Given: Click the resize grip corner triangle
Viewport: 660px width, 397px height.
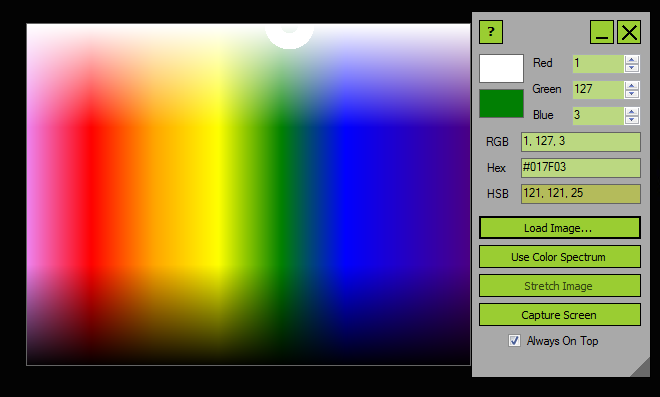Looking at the screenshot, I should 642,369.
